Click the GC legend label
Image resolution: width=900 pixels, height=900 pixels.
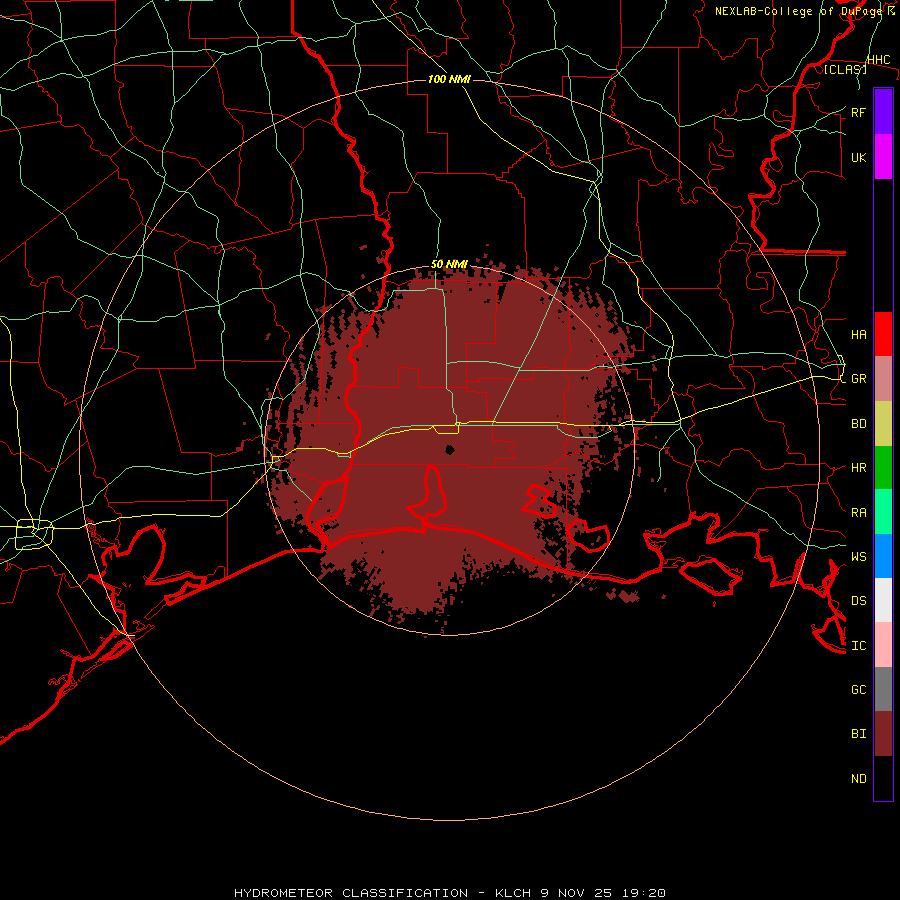859,690
